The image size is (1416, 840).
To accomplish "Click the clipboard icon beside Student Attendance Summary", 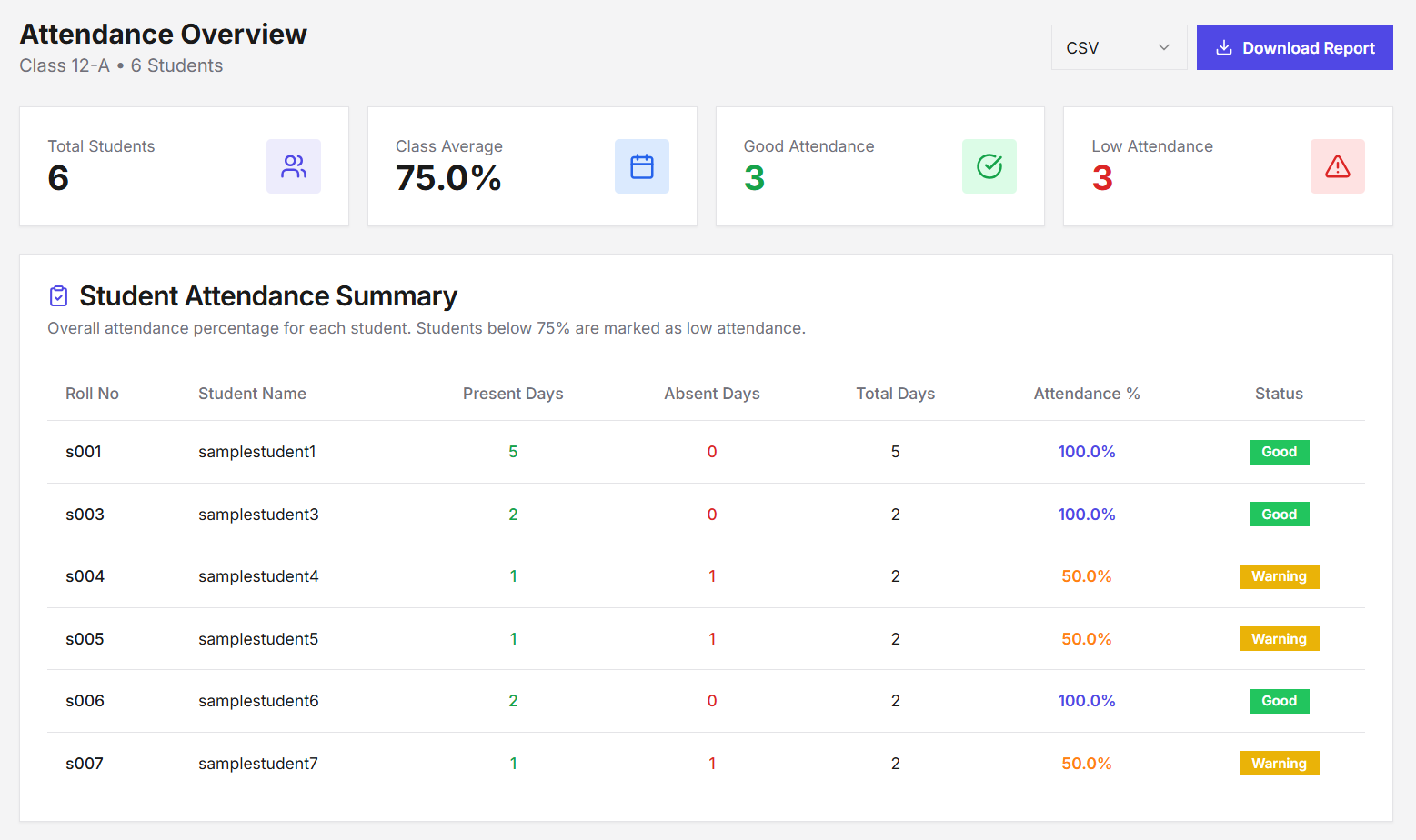I will (57, 295).
